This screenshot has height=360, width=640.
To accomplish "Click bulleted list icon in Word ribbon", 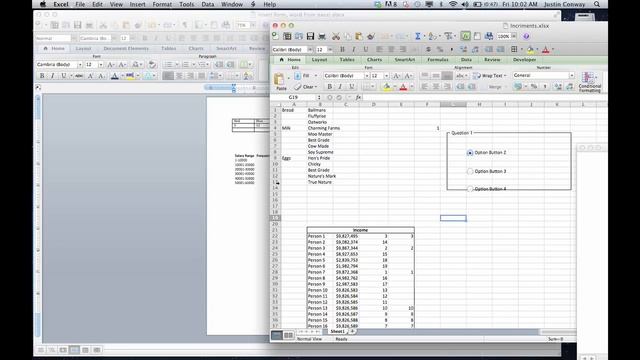I will (x=168, y=64).
